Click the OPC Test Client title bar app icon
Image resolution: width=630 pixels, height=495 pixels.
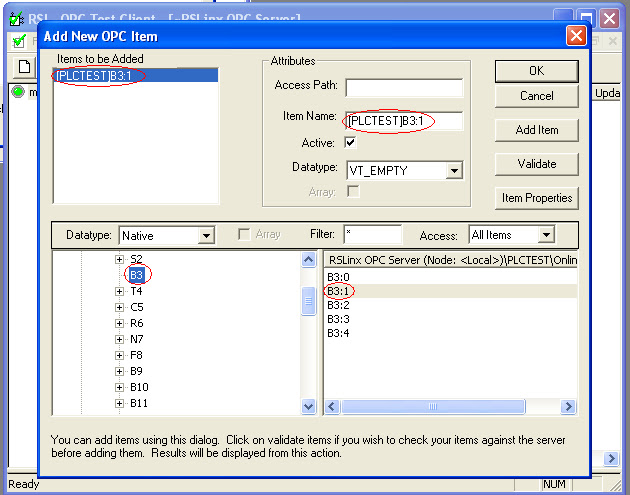click(16, 19)
